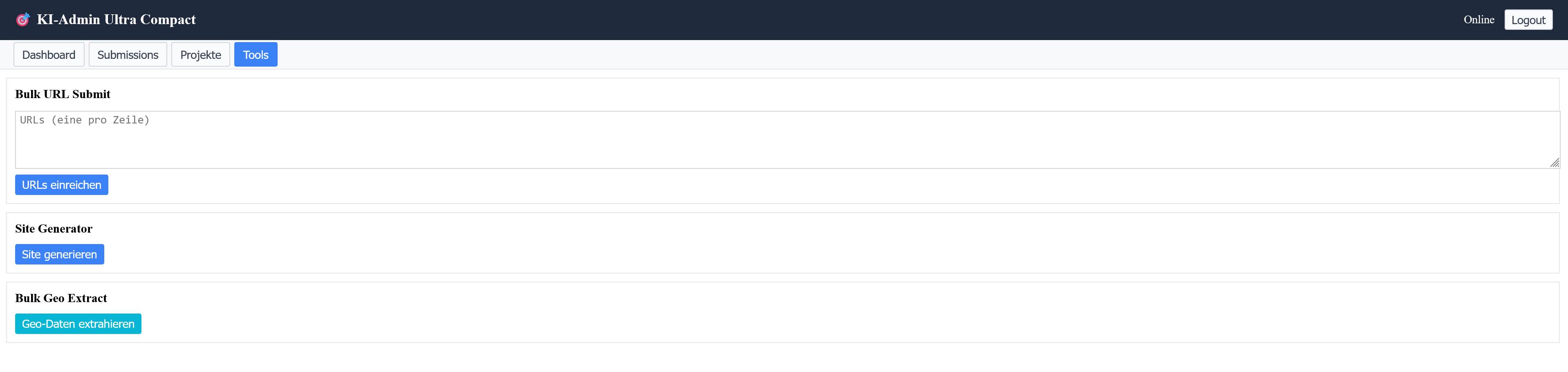This screenshot has width=1568, height=372.
Task: Click empty area of the tab navigation strip
Action: point(852,55)
